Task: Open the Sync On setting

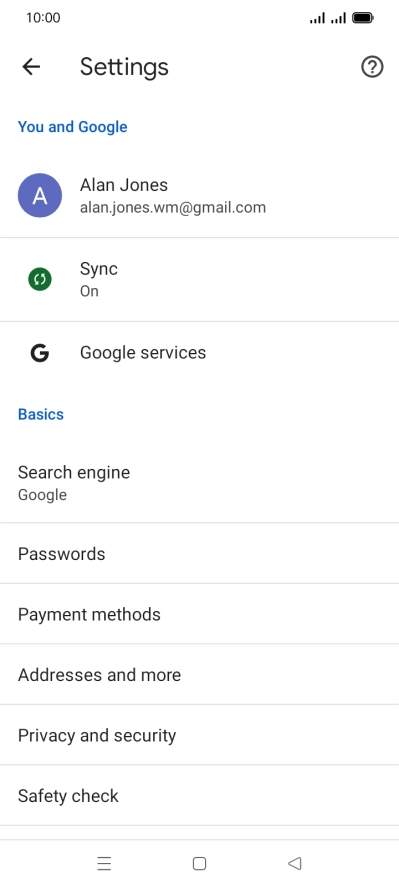Action: coord(199,280)
